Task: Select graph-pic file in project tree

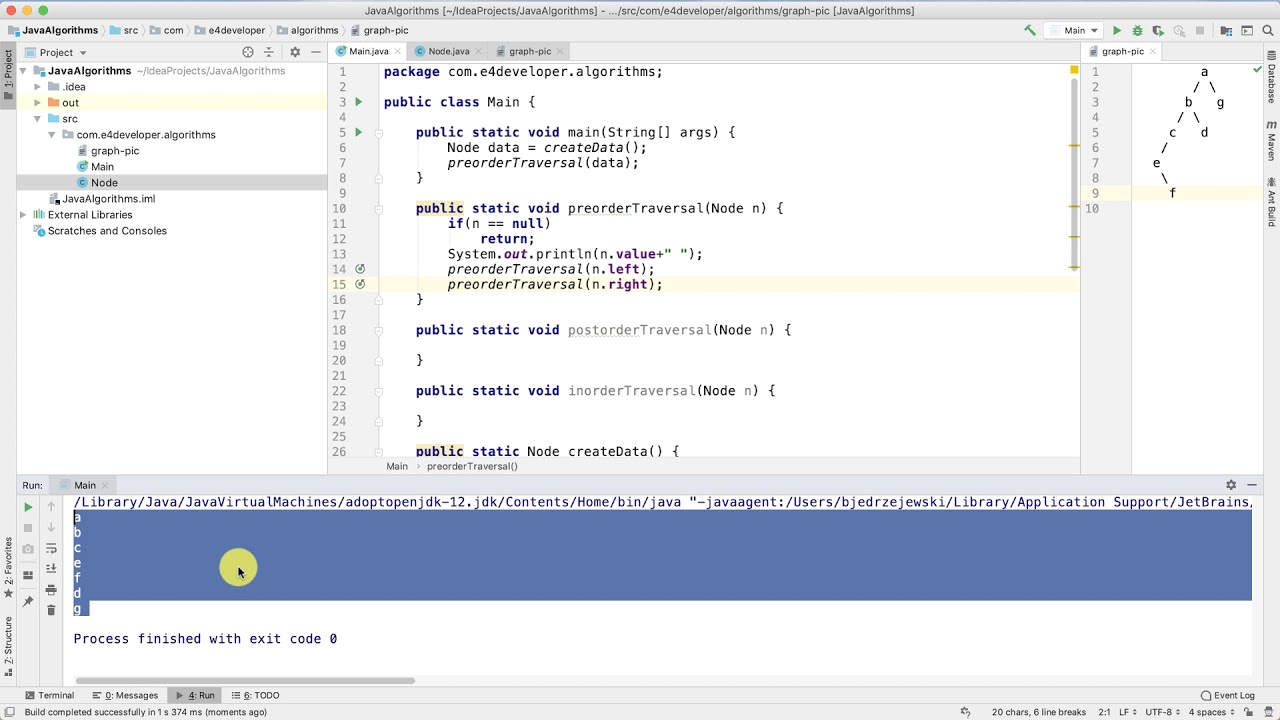Action: (x=115, y=151)
